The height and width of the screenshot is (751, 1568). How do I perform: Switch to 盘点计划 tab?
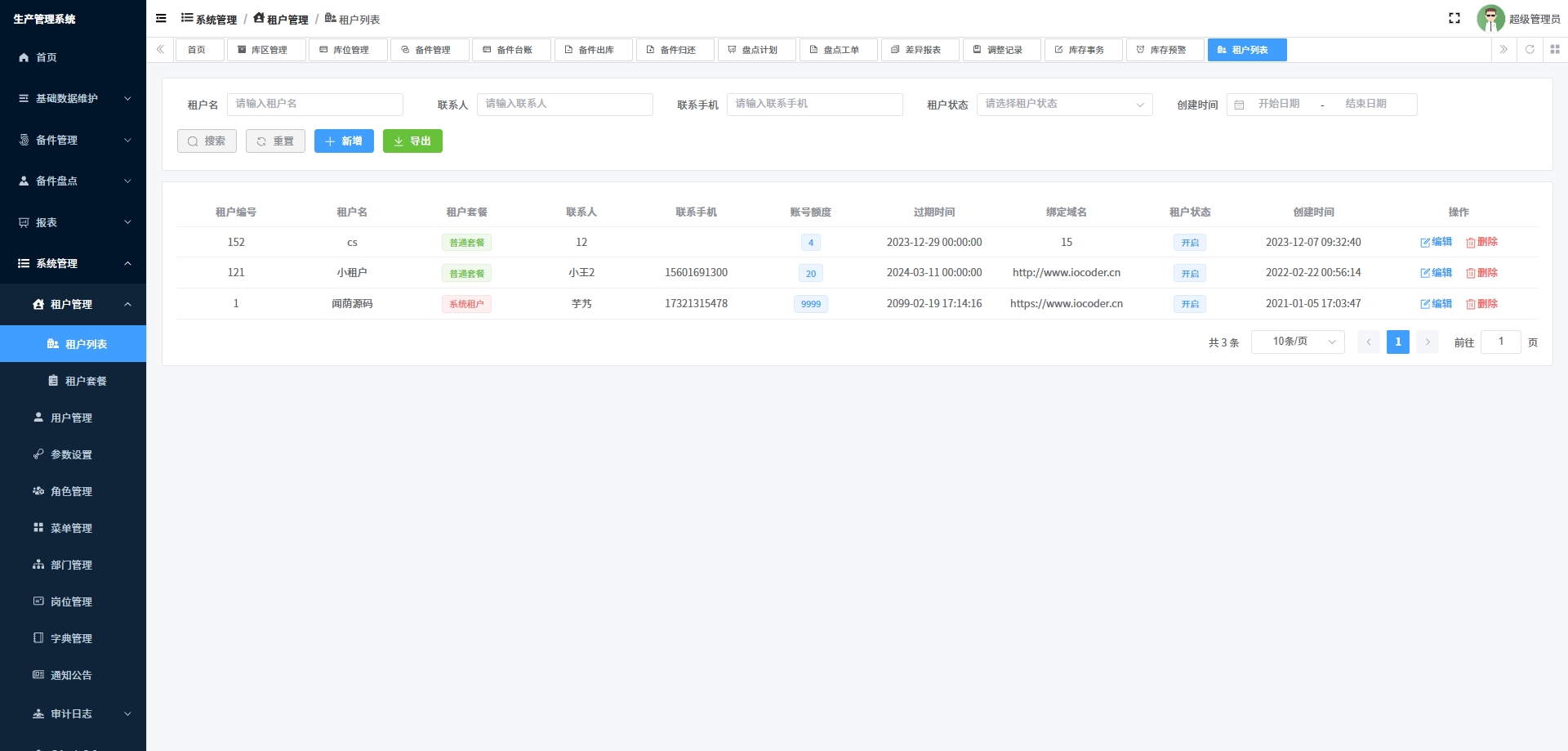click(x=756, y=50)
